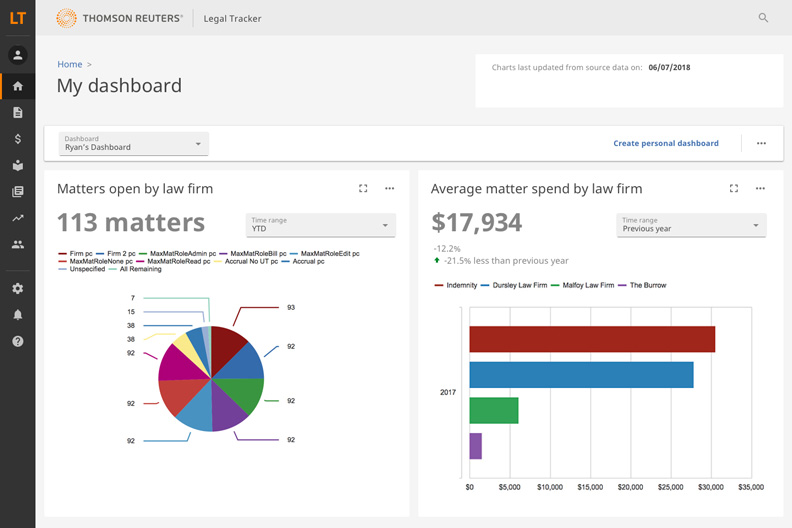Image resolution: width=792 pixels, height=528 pixels.
Task: Click the notifications bell icon
Action: [x=17, y=315]
